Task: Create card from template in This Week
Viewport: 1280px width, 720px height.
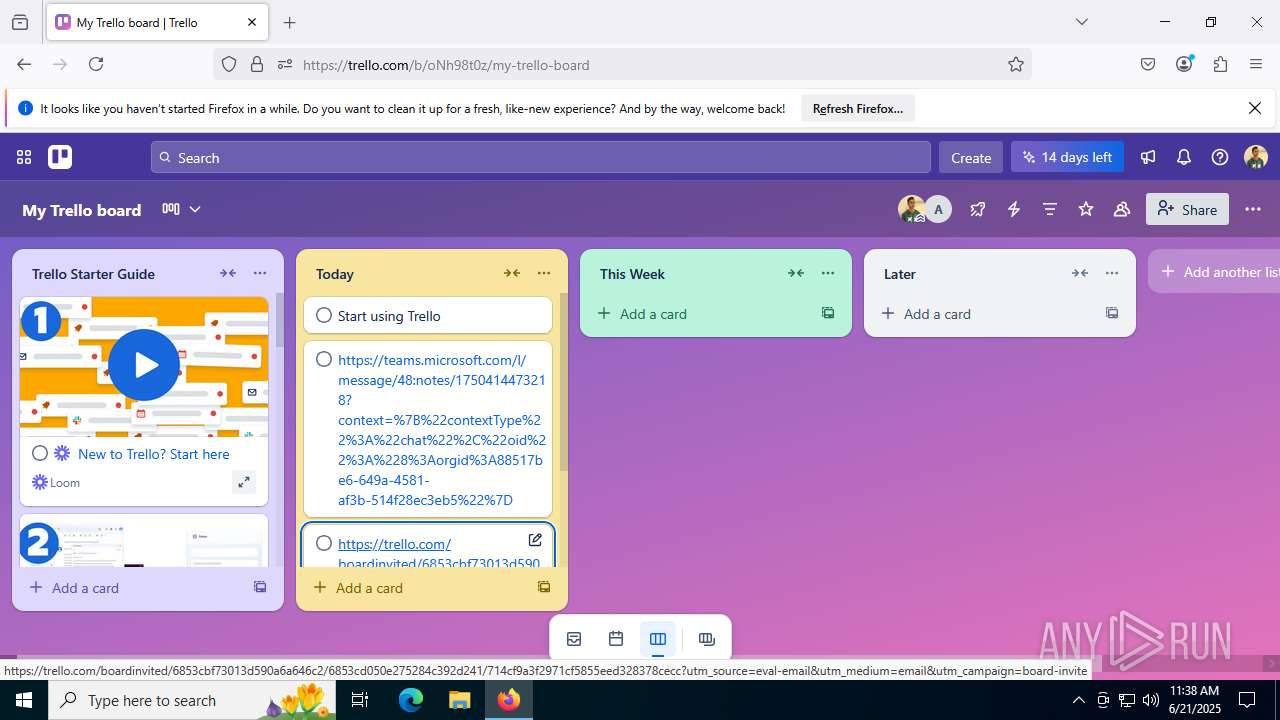Action: (x=828, y=313)
